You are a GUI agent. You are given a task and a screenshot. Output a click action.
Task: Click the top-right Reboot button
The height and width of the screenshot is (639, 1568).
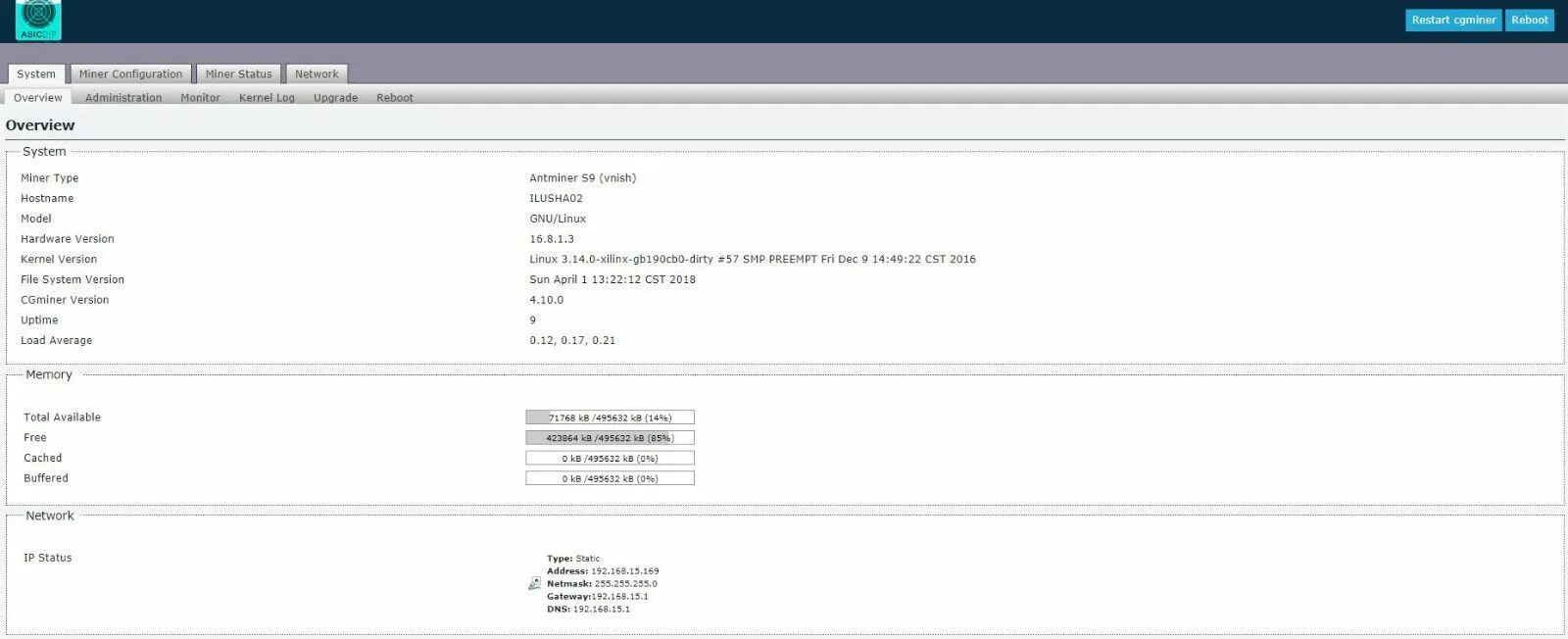pyautogui.click(x=1529, y=20)
